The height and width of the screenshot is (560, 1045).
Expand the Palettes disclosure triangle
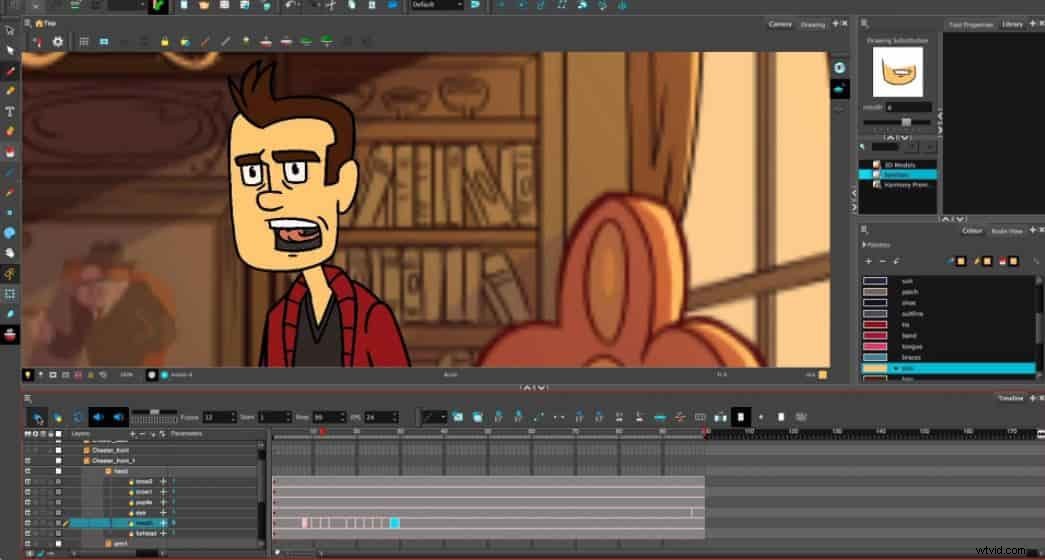tap(864, 245)
